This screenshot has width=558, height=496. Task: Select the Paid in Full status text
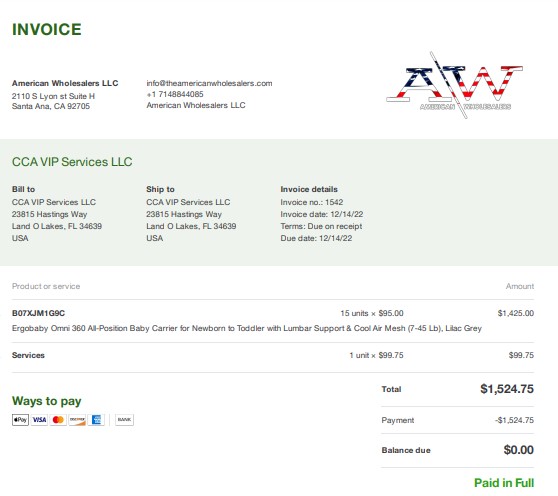coord(504,483)
